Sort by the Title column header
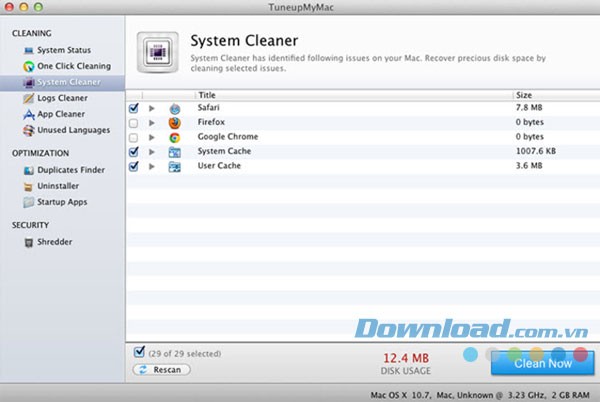Screen dimensions: 600x402 click(207, 95)
